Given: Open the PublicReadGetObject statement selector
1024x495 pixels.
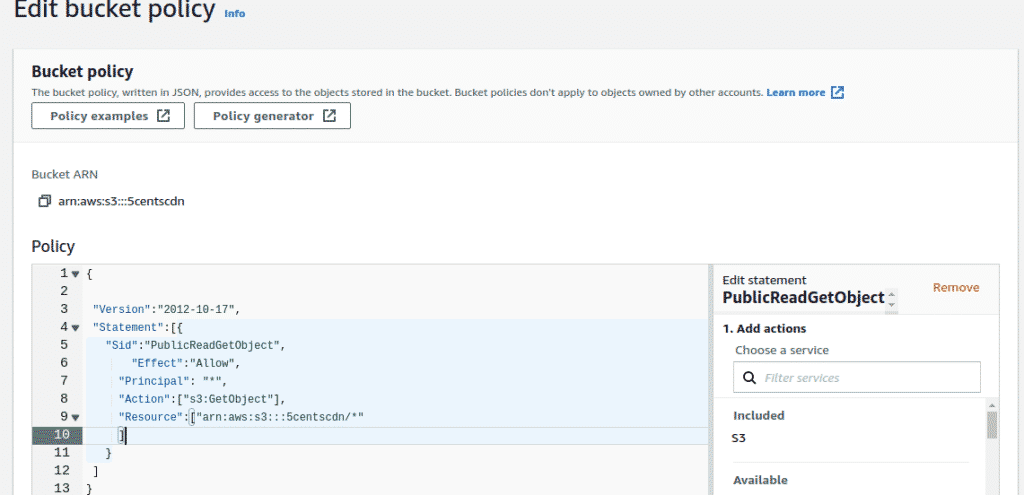Looking at the screenshot, I should pyautogui.click(x=892, y=299).
